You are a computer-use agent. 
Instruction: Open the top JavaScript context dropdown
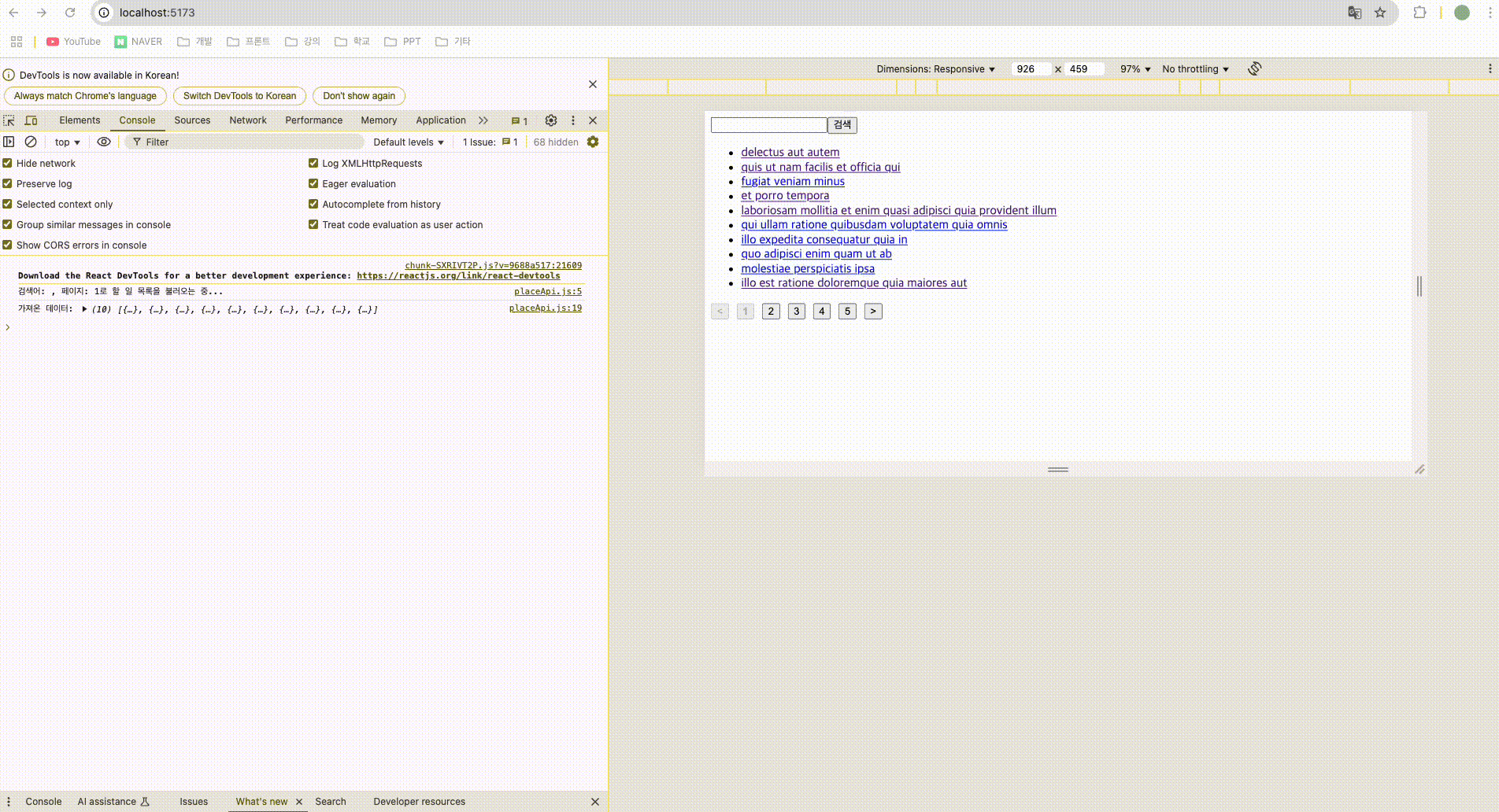tap(68, 142)
